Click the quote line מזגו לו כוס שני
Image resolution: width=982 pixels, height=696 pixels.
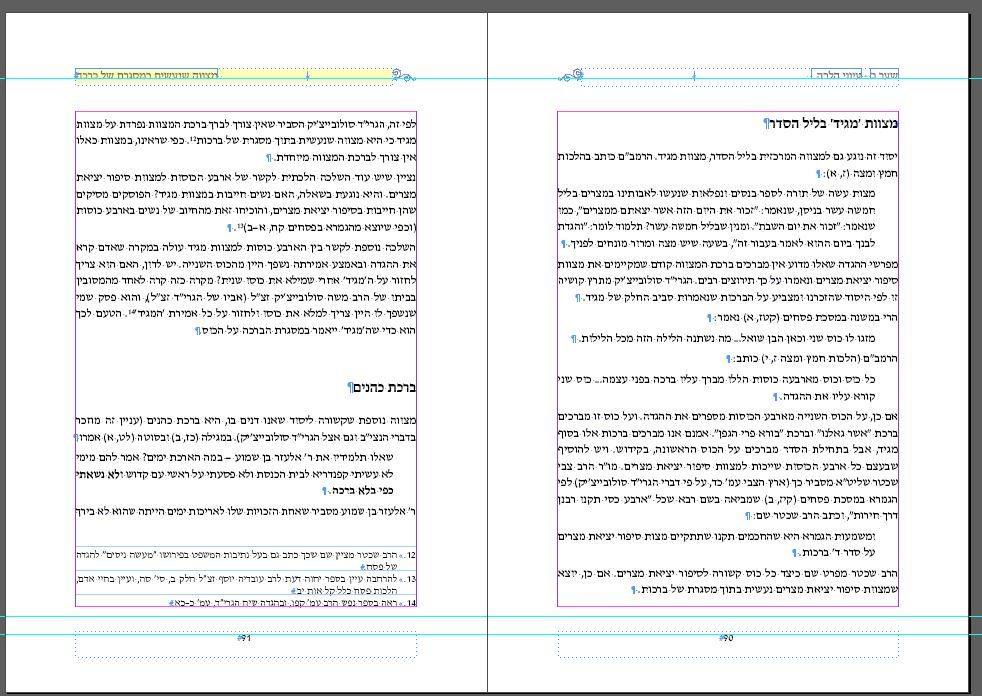[723, 338]
